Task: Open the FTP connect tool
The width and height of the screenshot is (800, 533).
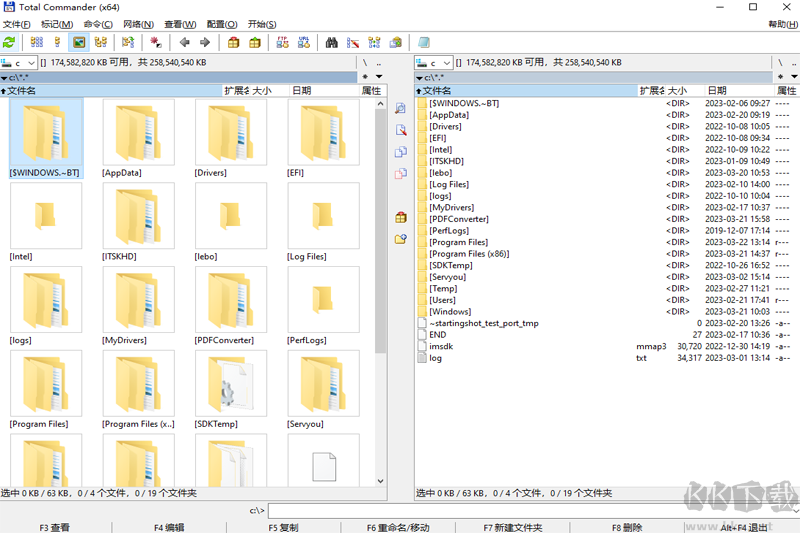Action: (x=282, y=43)
